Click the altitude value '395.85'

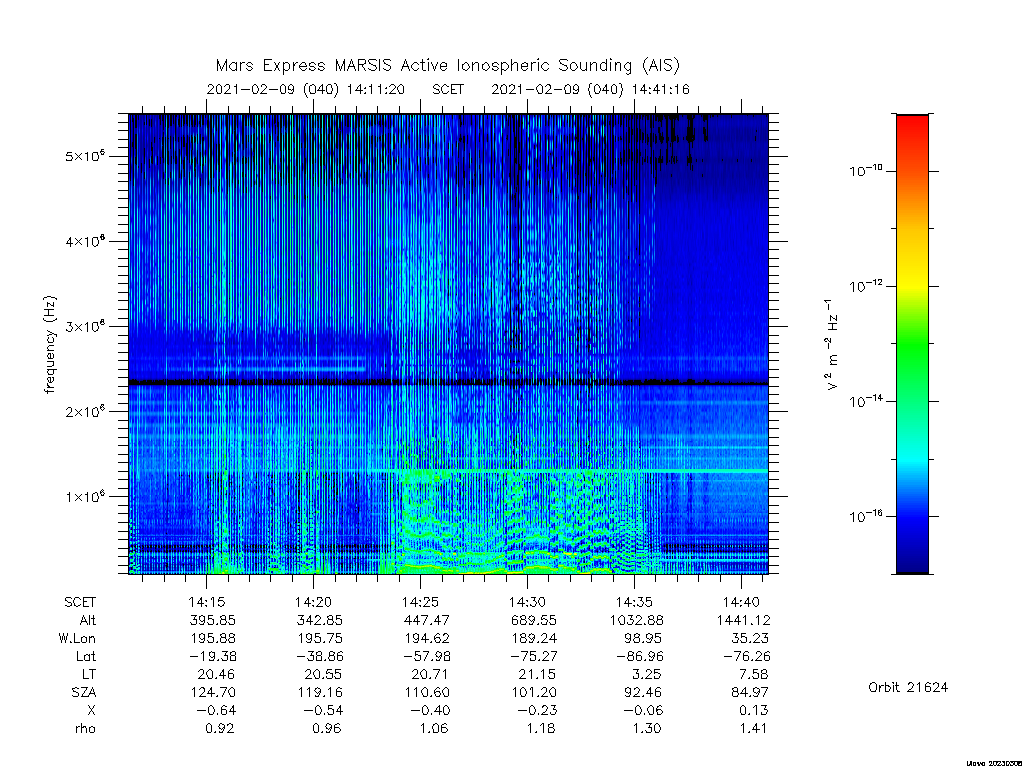212,620
